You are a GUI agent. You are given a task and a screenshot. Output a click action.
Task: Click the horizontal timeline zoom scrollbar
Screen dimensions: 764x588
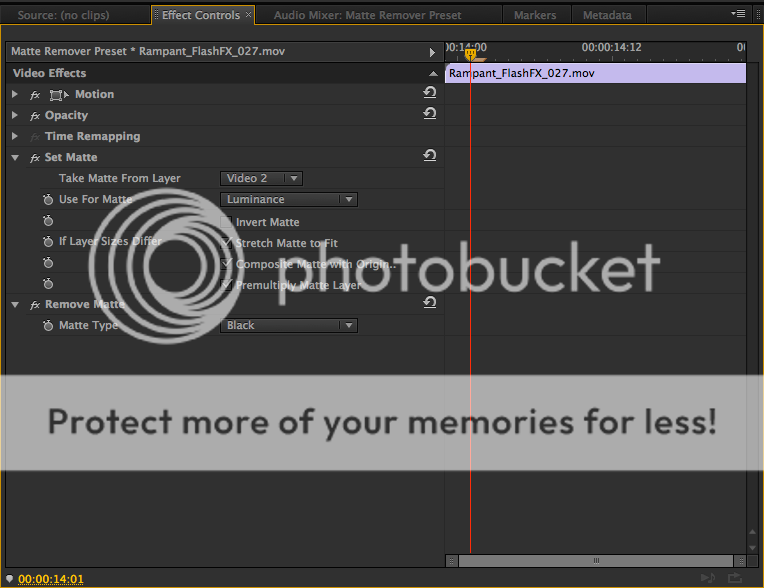[595, 561]
